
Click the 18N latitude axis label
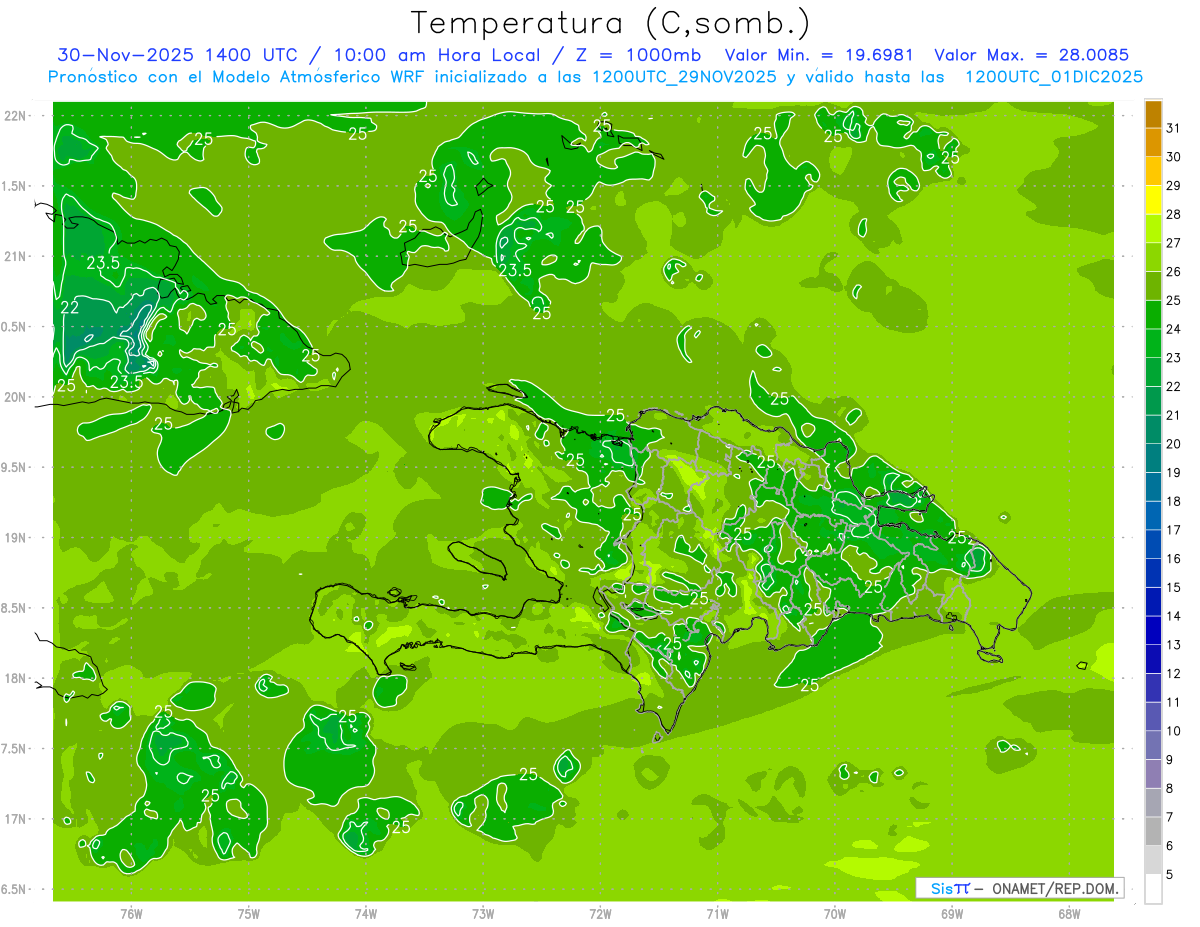(x=16, y=678)
